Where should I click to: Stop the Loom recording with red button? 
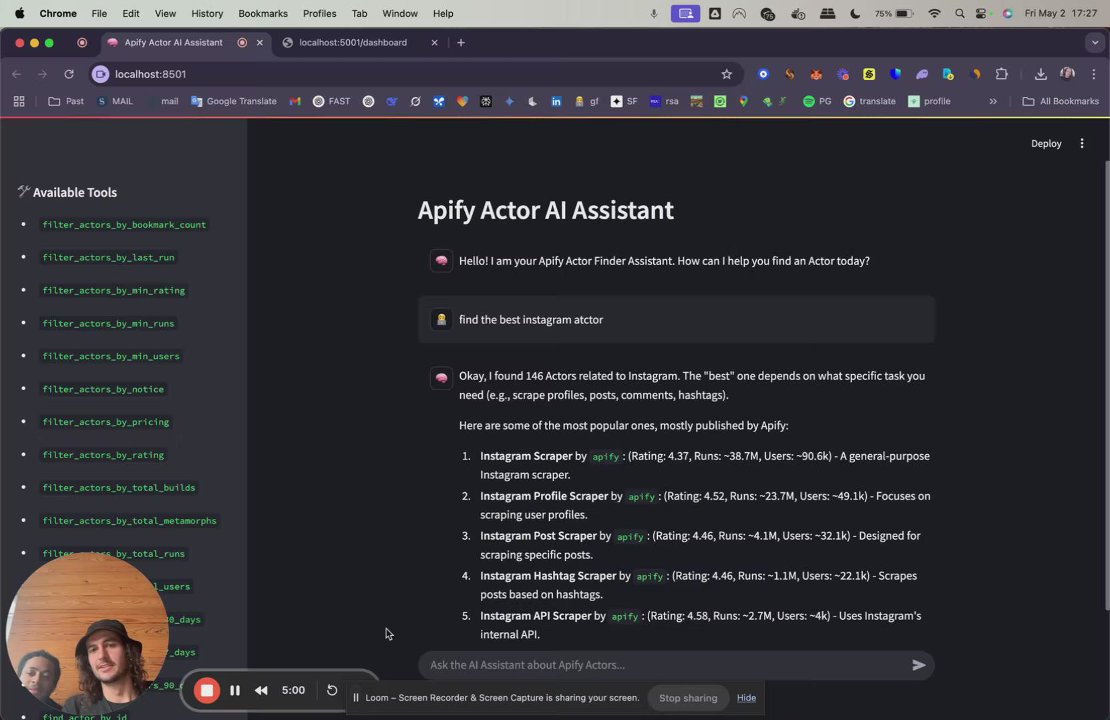[207, 690]
